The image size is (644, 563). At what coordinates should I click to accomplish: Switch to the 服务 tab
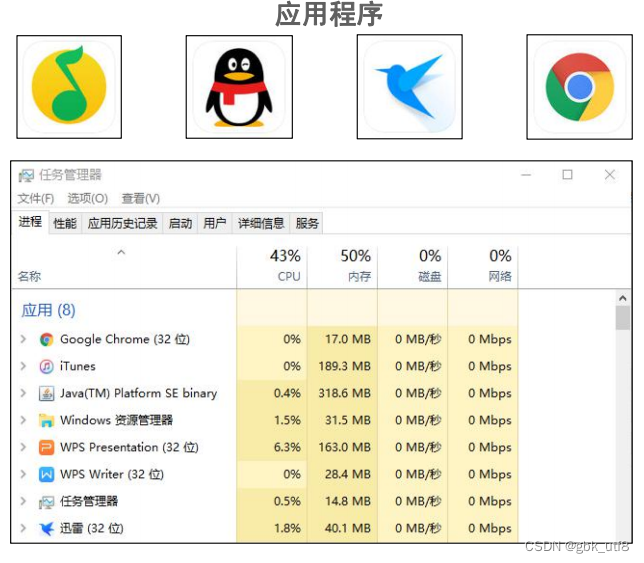point(307,223)
